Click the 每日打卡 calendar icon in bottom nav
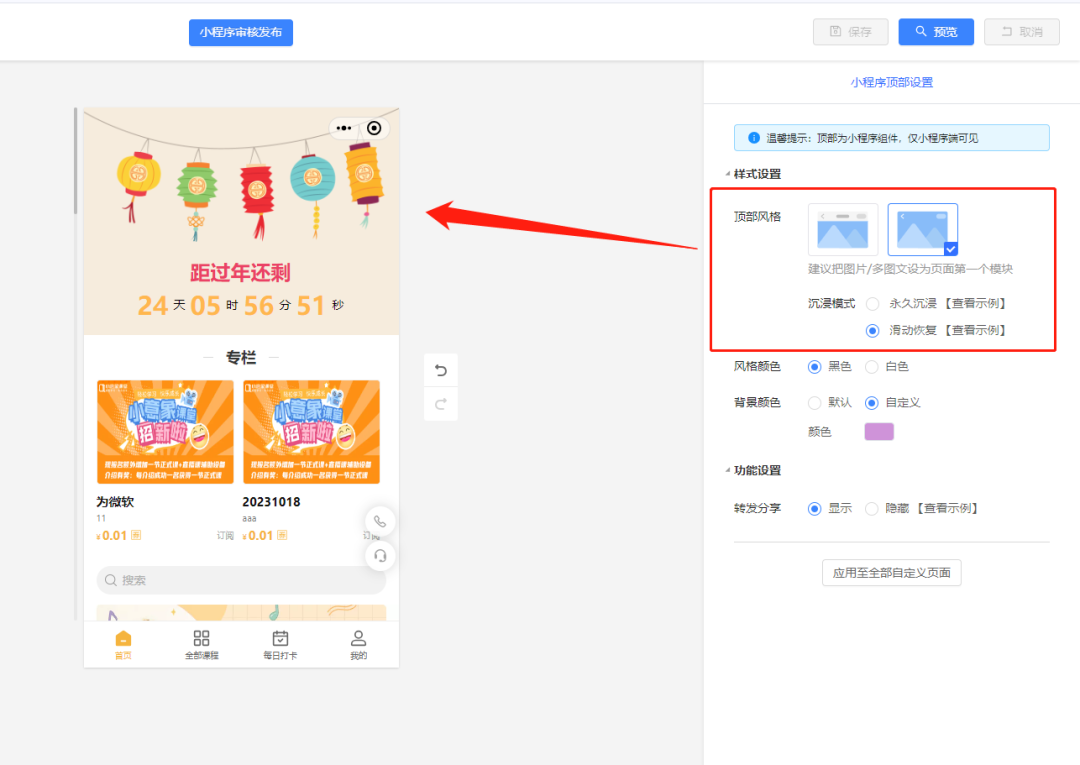1080x765 pixels. pyautogui.click(x=280, y=636)
